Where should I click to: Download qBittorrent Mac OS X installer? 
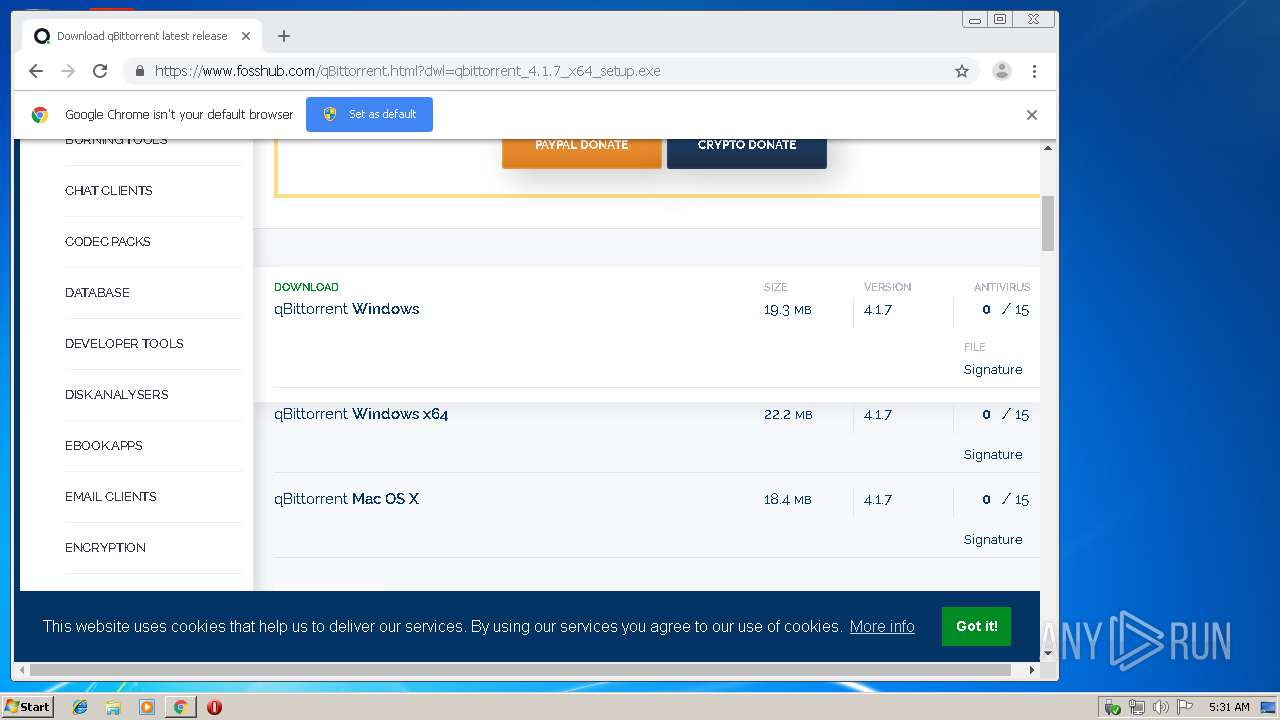(346, 499)
